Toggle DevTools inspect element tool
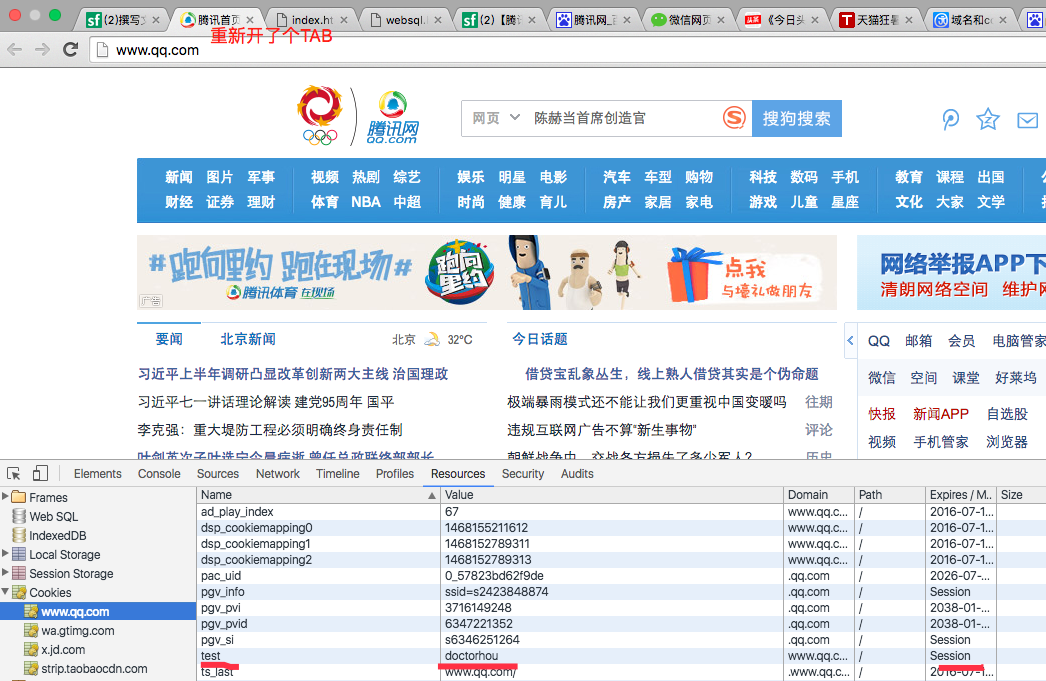Viewport: 1046px width, 681px height. 13,474
